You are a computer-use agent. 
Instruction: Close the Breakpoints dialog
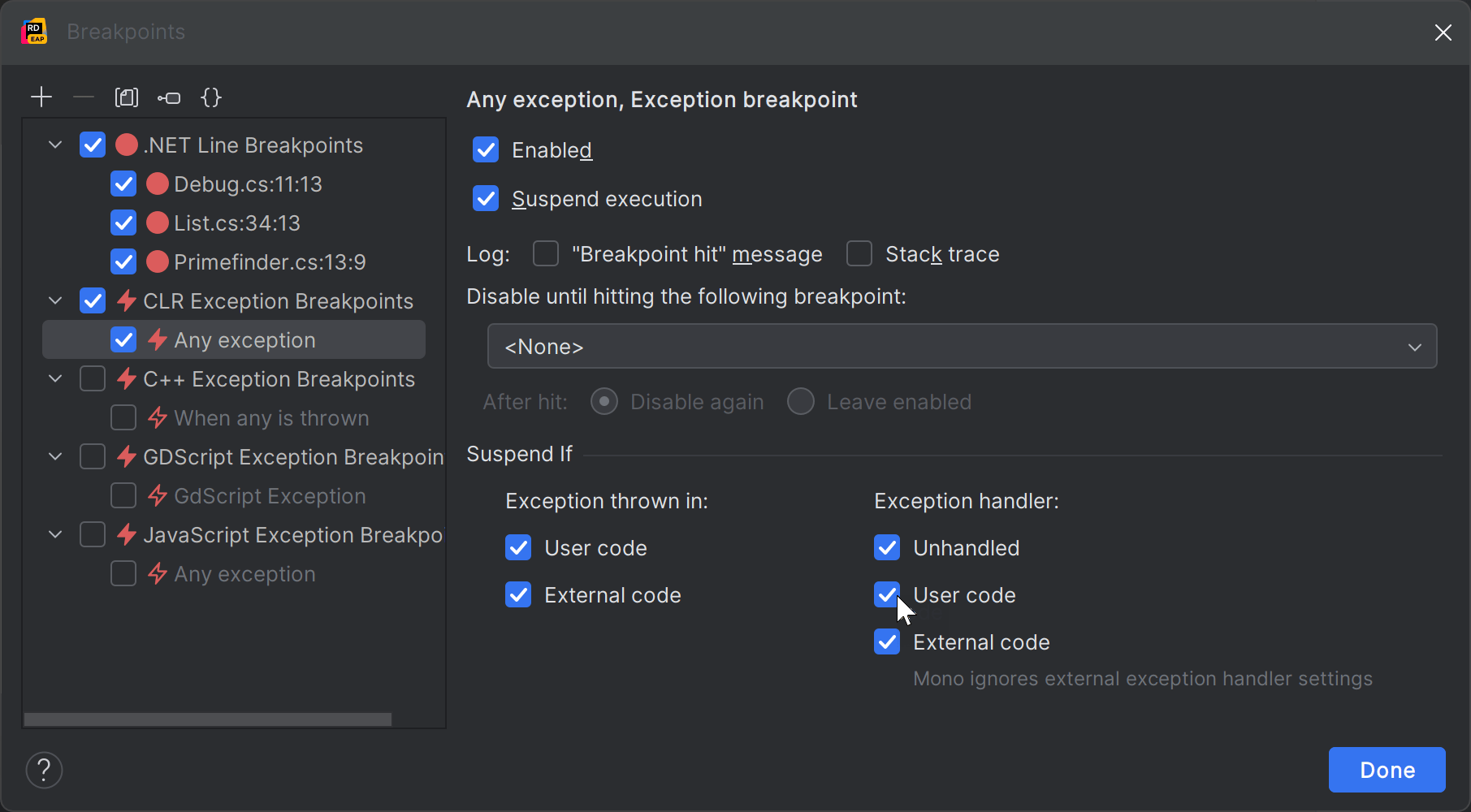[1443, 32]
